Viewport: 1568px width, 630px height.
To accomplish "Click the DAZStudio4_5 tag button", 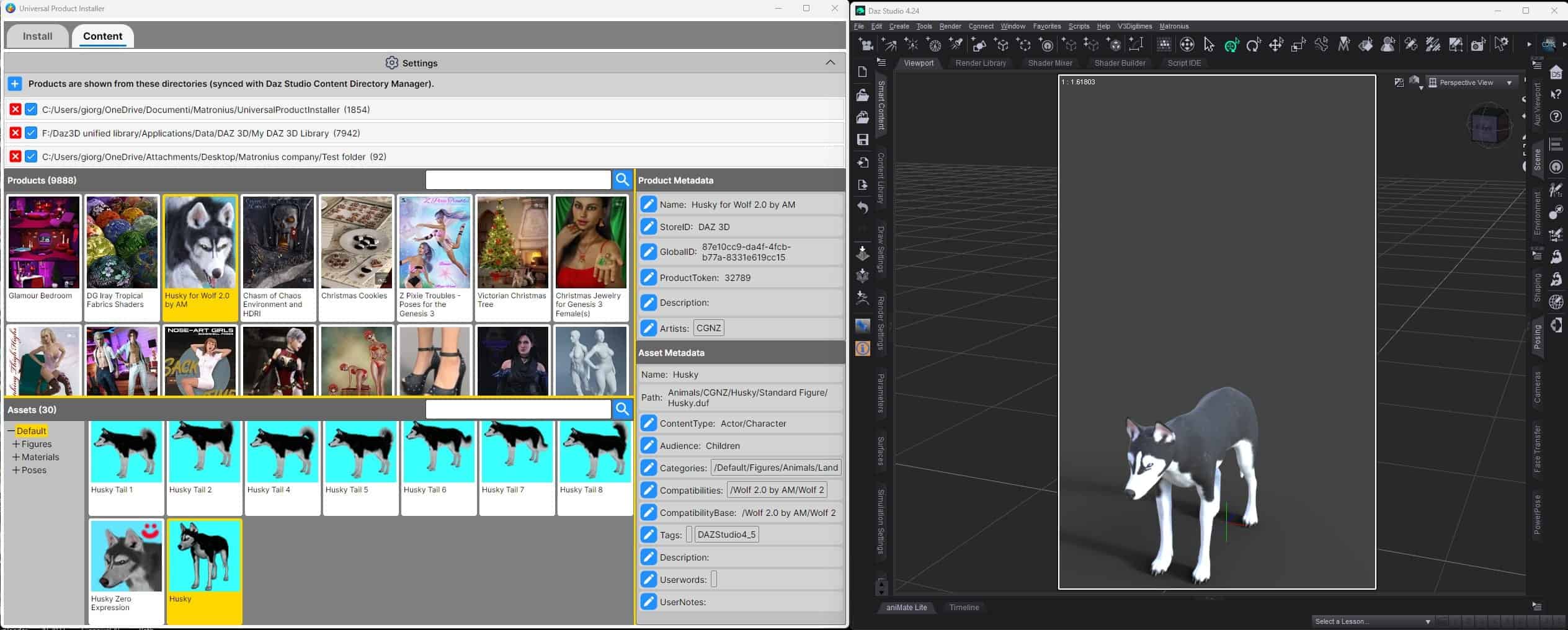I will (x=726, y=535).
